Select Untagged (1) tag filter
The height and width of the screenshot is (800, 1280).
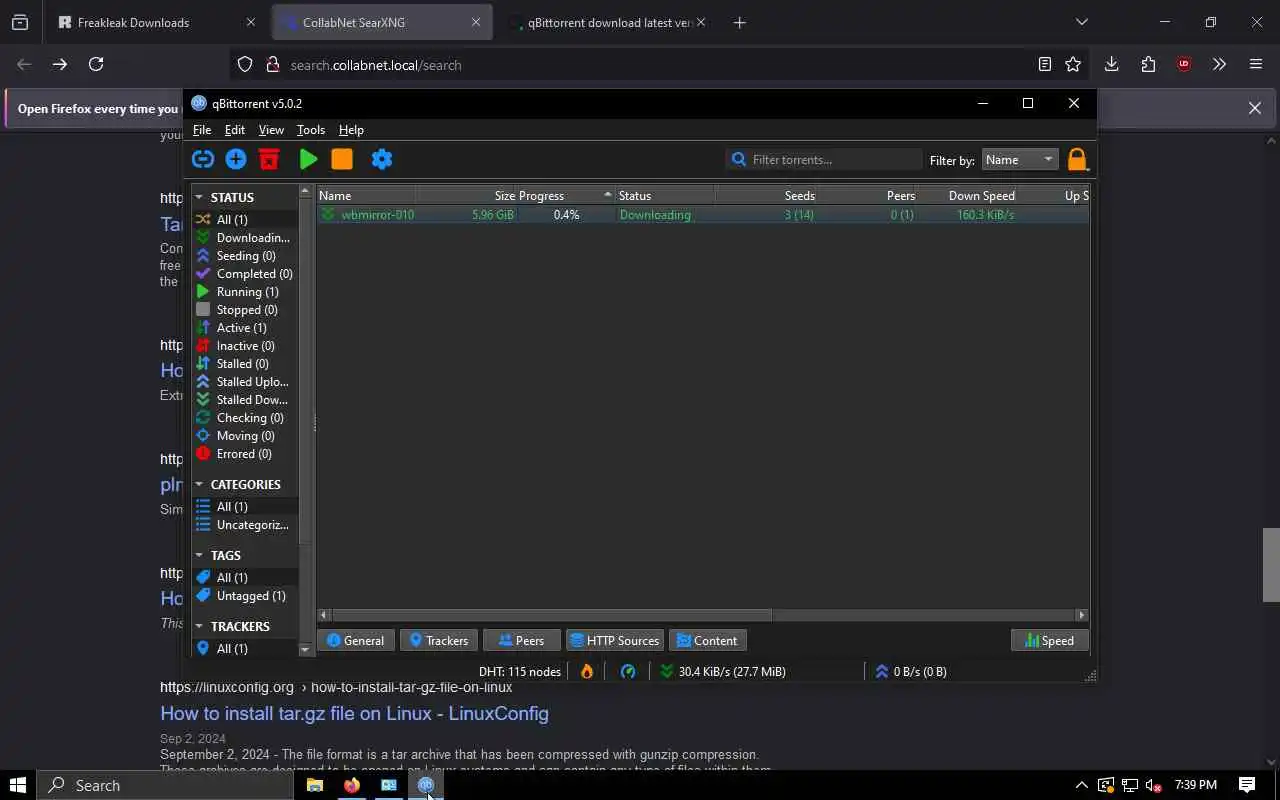tap(245, 596)
